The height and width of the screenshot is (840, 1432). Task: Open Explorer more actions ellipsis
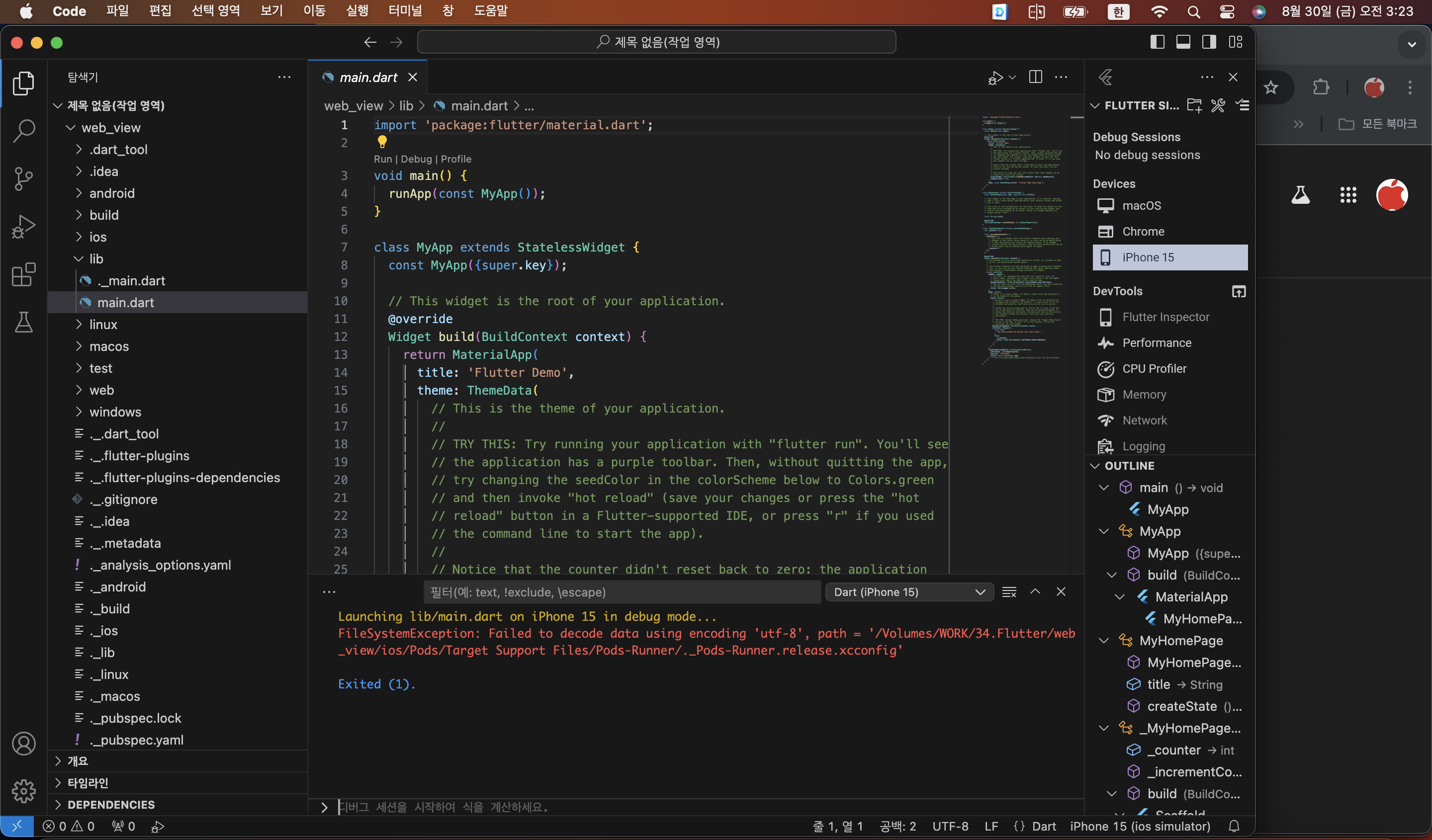click(x=284, y=77)
